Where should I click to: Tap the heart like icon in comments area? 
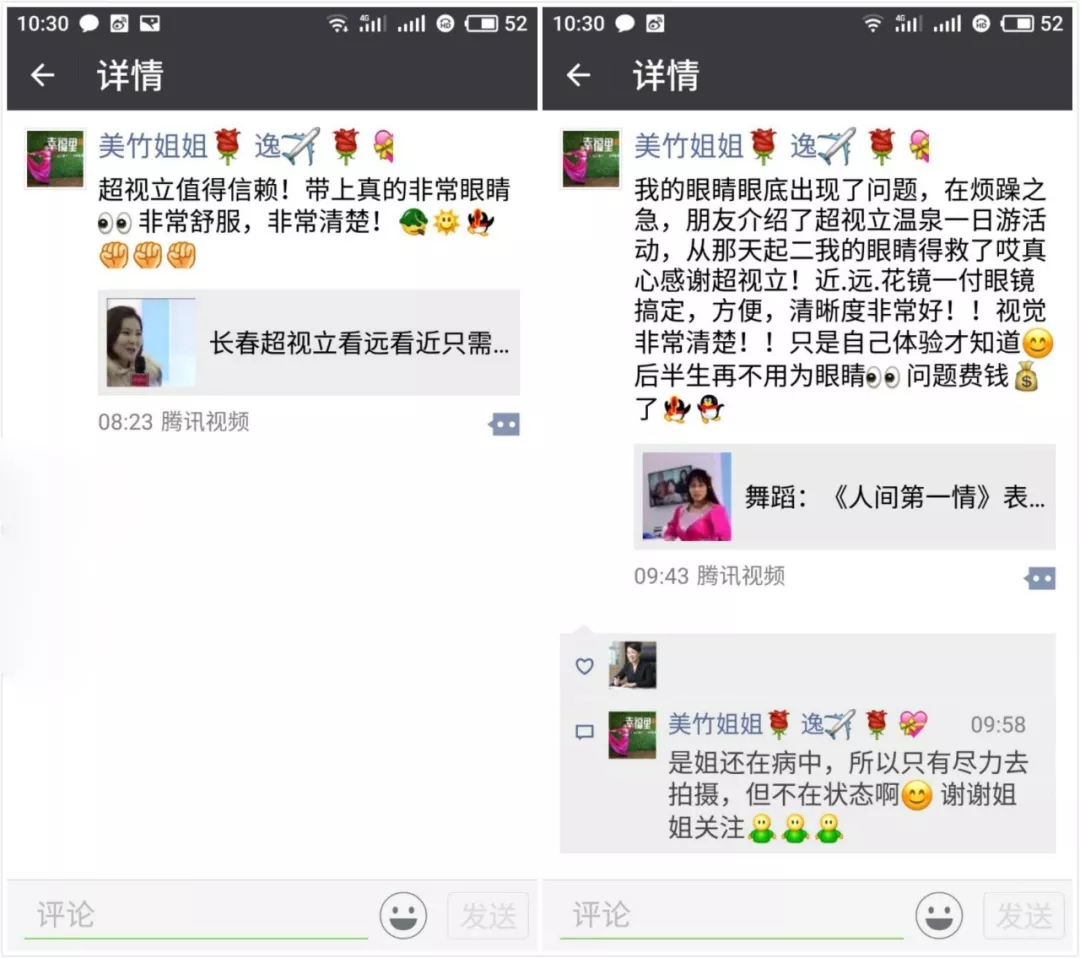(585, 666)
